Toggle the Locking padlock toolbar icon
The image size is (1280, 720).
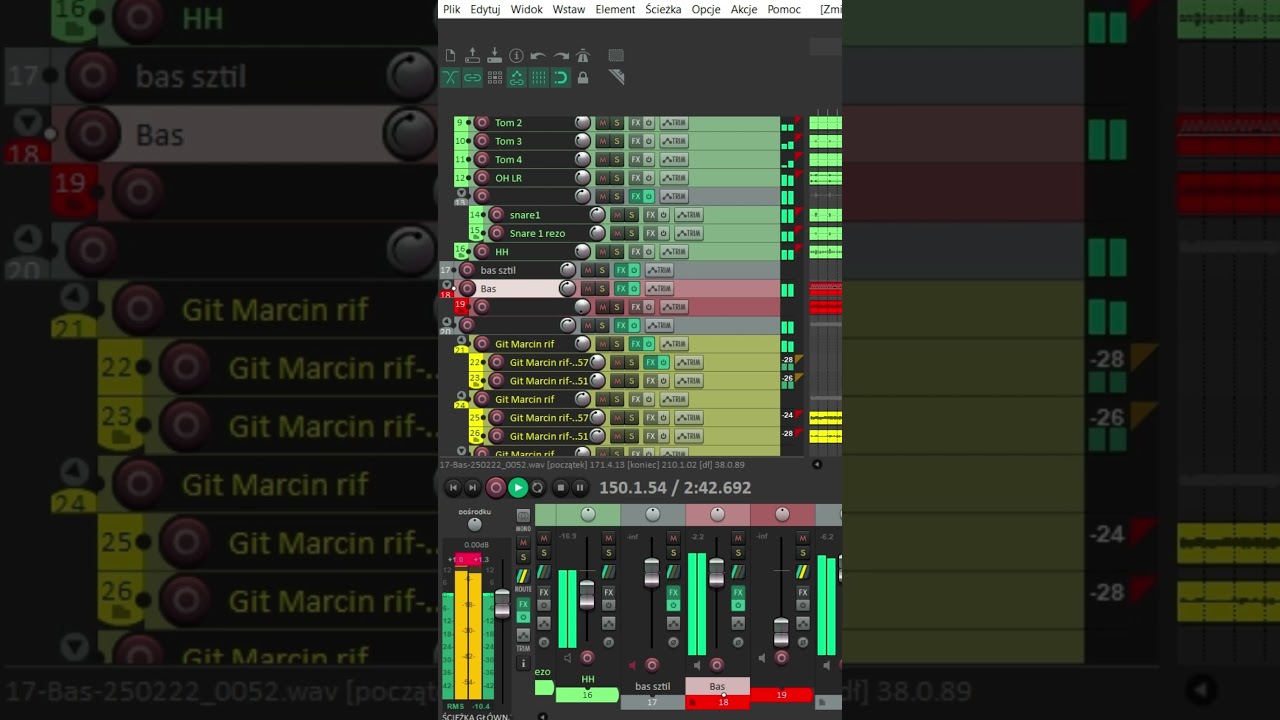click(x=583, y=77)
